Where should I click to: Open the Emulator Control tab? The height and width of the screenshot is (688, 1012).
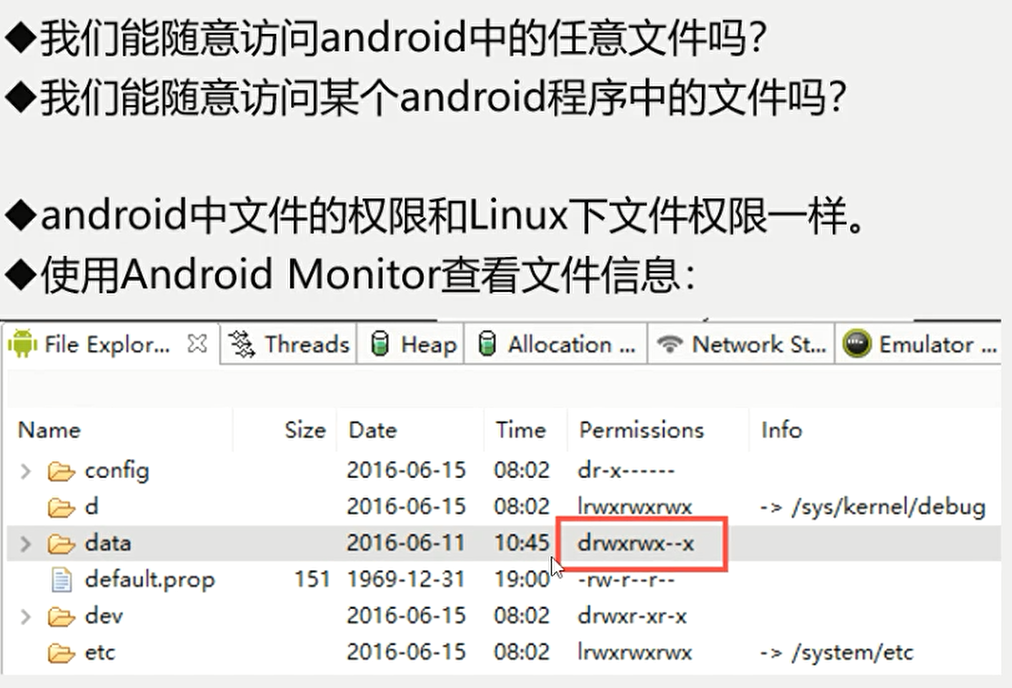tap(919, 345)
